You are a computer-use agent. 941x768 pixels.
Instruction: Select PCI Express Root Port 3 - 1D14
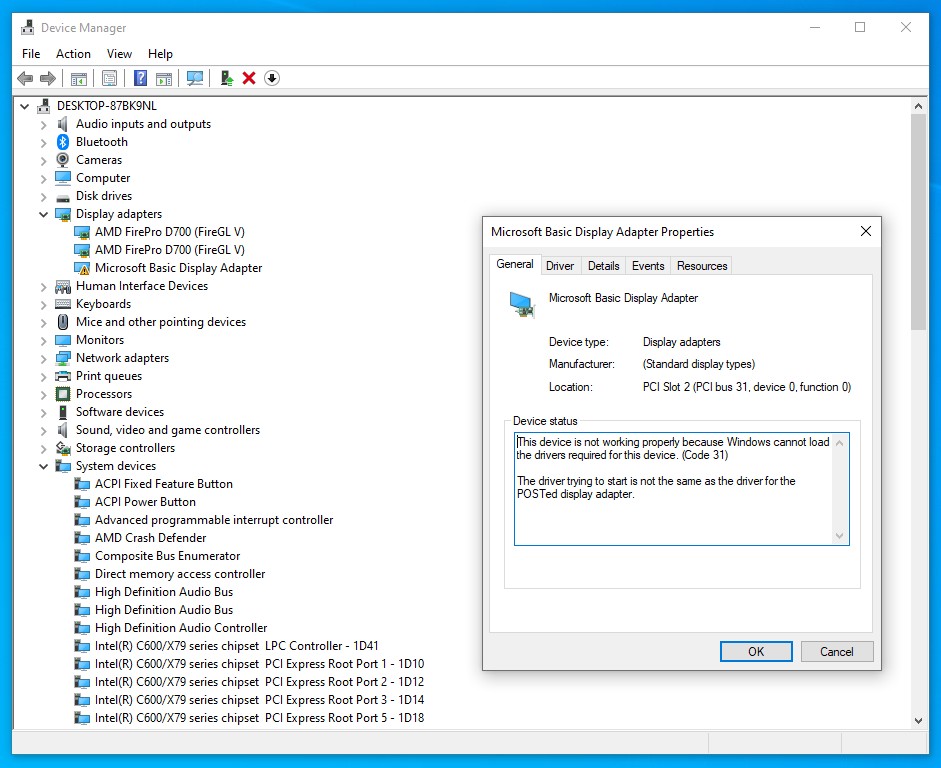[x=259, y=700]
